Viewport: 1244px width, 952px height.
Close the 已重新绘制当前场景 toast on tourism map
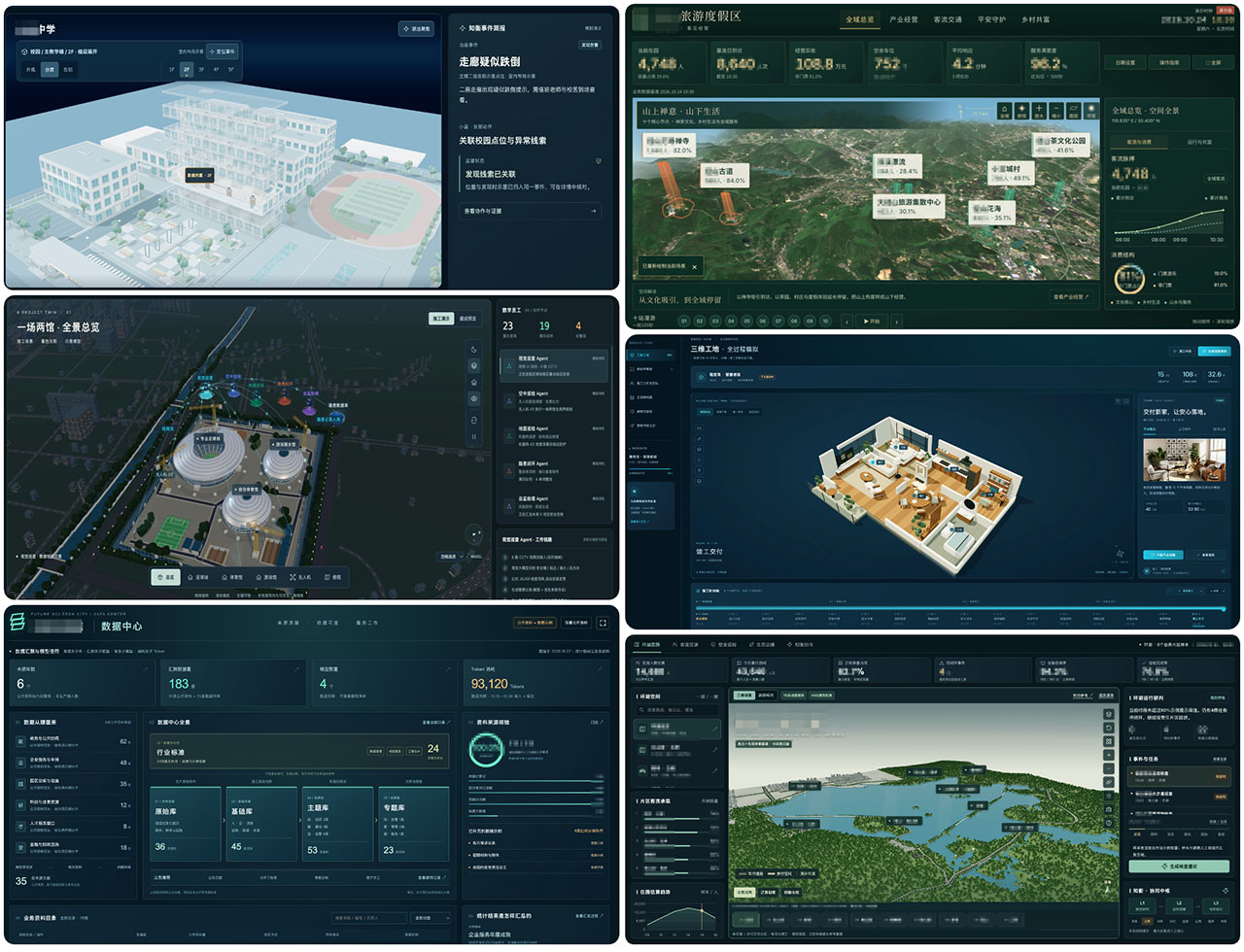point(695,266)
